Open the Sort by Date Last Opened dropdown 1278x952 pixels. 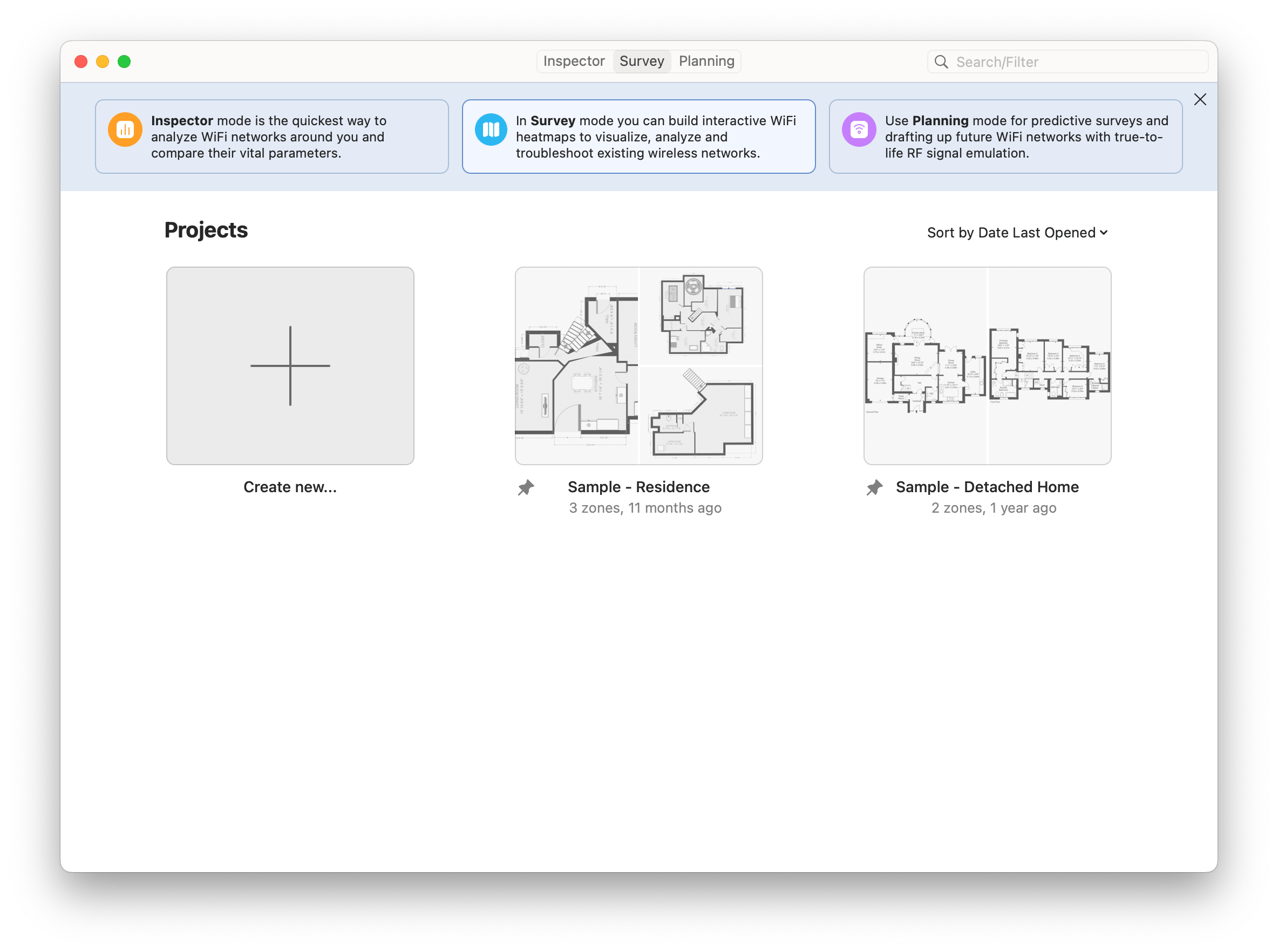[x=1017, y=233]
